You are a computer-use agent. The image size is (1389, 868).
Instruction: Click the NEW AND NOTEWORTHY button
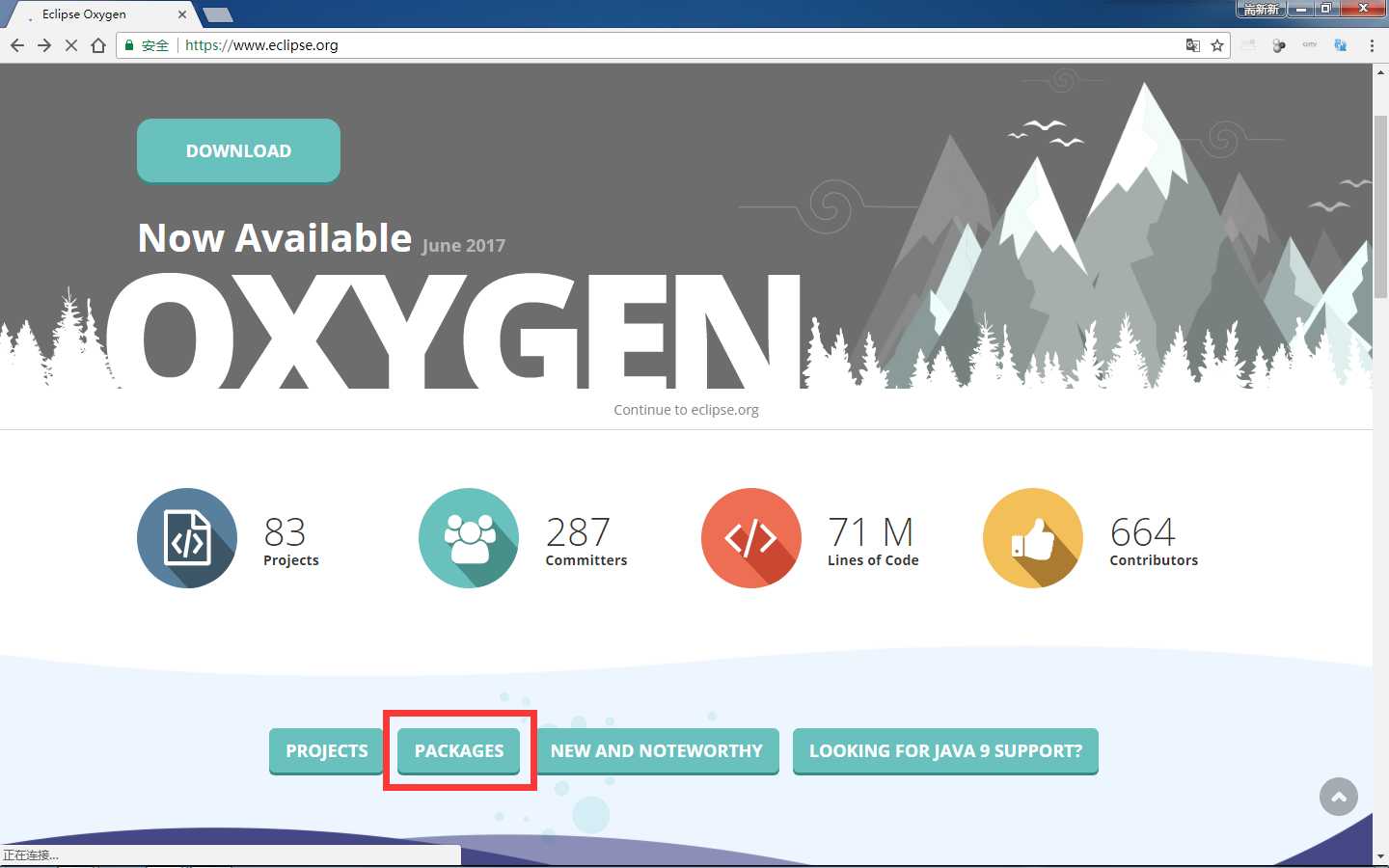[x=656, y=751]
